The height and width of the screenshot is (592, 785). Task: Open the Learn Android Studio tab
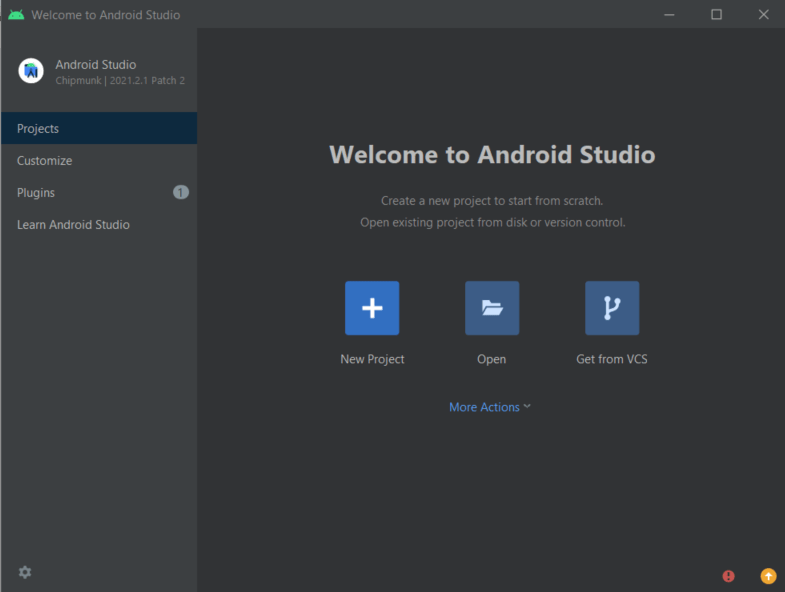pos(99,224)
